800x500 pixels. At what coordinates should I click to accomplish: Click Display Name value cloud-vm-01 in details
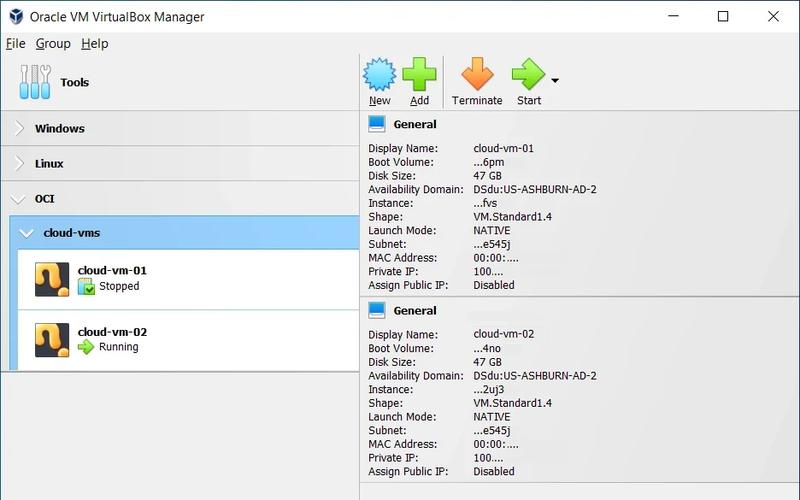click(x=504, y=148)
